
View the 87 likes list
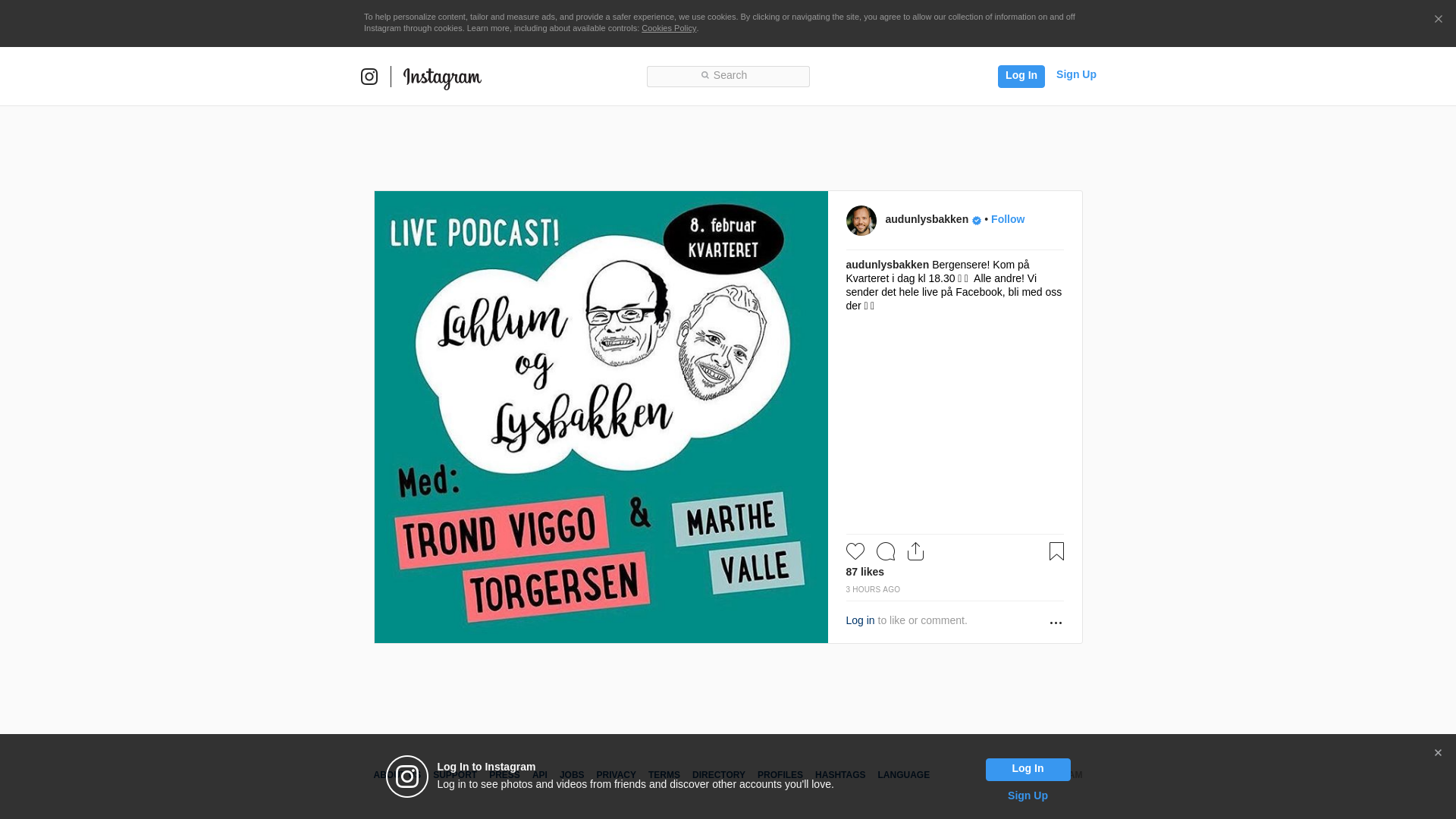(864, 572)
